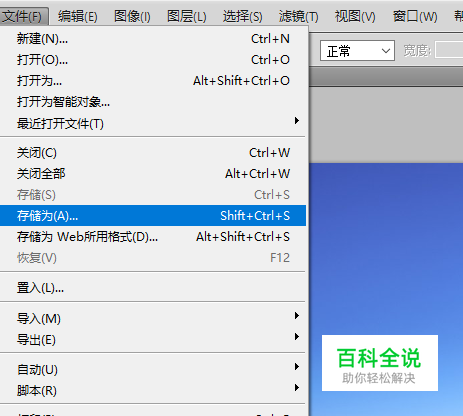
Task: Expand the 脚本(R) submenu
Action: (153, 391)
